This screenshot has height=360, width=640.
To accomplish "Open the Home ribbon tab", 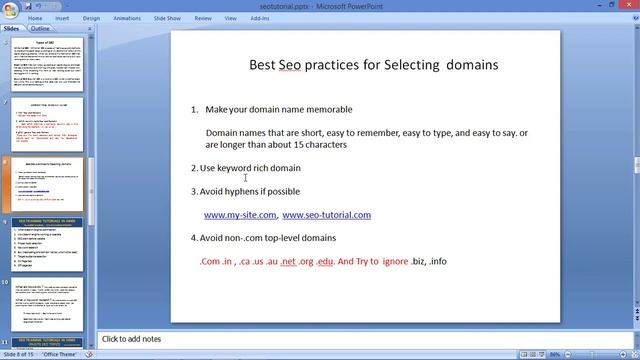I will pos(35,18).
